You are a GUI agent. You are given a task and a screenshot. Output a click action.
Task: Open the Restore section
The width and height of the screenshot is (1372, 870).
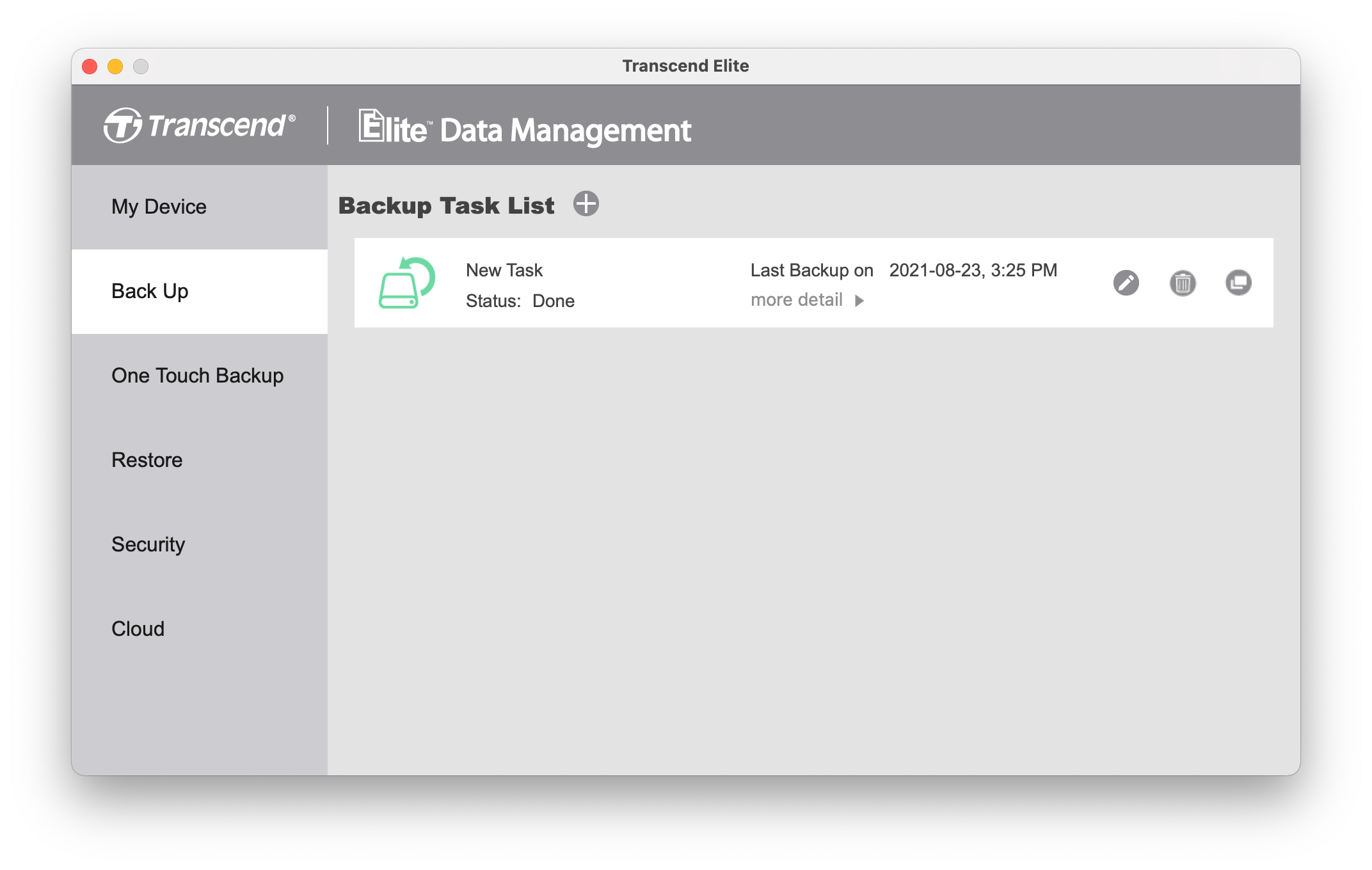pos(200,461)
